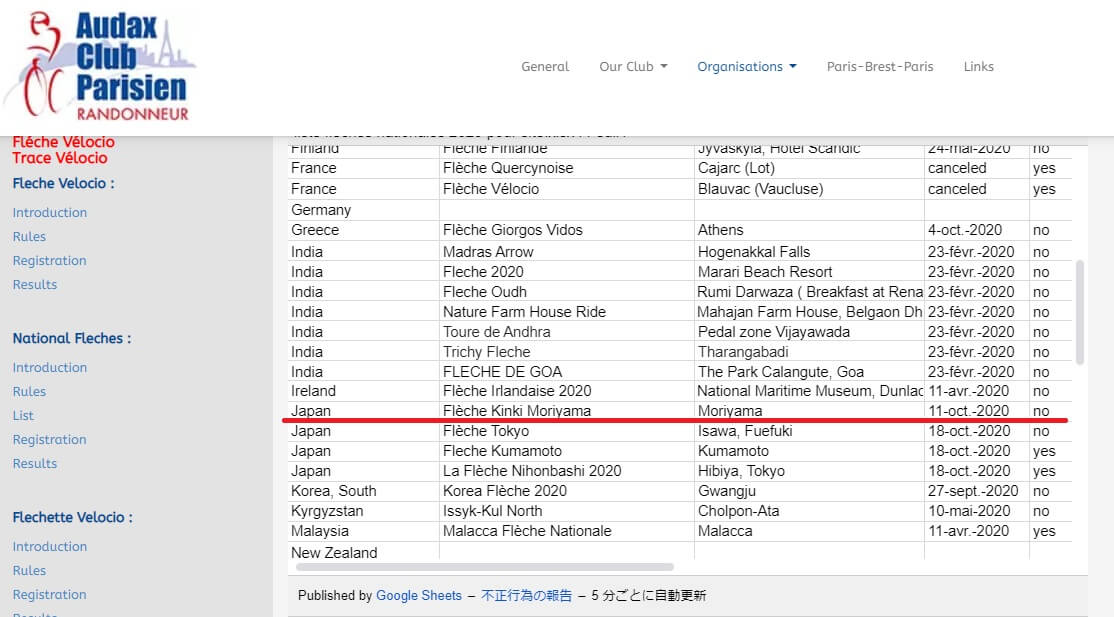Open Rules under Fleche Velocio
The image size is (1114, 617).
[29, 237]
